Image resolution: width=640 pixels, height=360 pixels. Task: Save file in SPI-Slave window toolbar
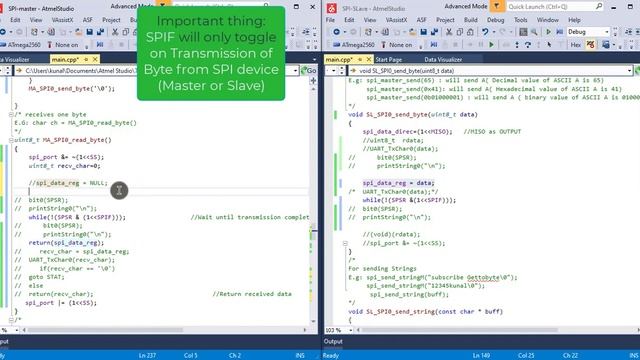point(424,32)
